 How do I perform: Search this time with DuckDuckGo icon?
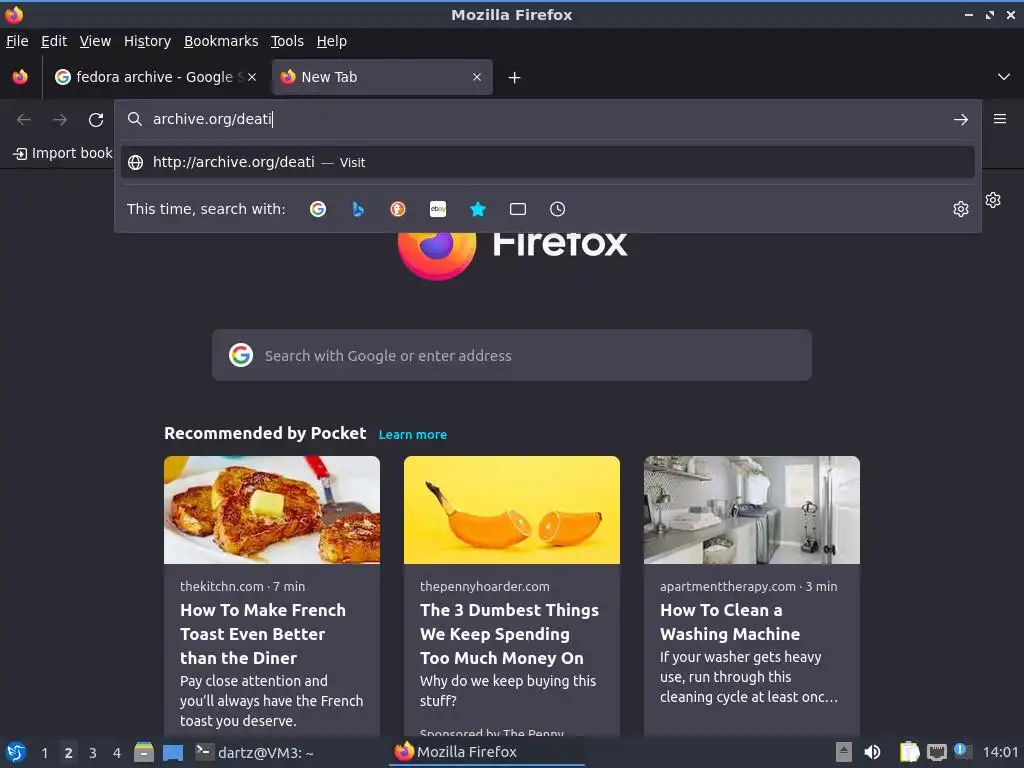coord(398,209)
